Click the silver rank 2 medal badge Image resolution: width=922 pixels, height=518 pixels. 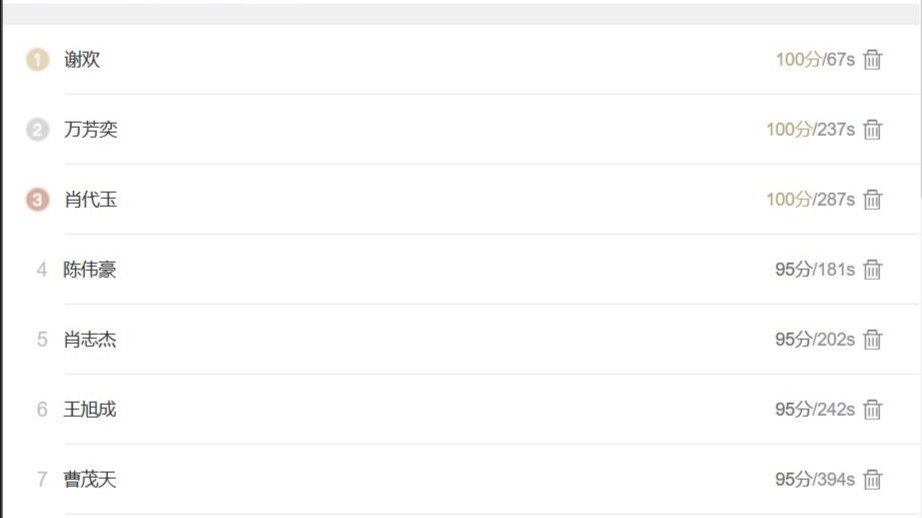point(37,130)
